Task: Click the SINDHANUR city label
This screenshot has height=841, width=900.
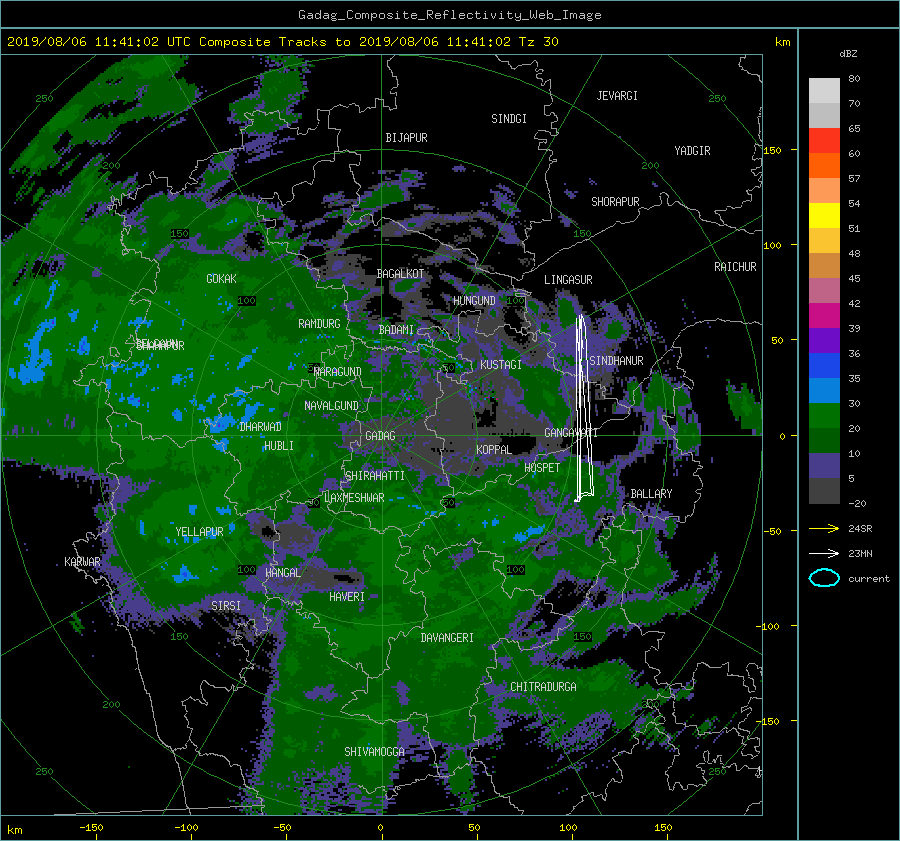Action: pos(616,361)
